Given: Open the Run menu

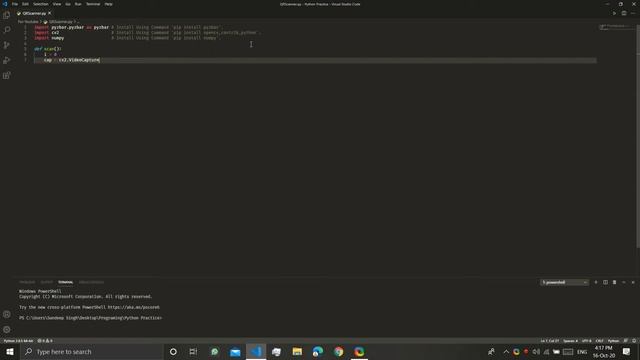Looking at the screenshot, I should 78,4.
